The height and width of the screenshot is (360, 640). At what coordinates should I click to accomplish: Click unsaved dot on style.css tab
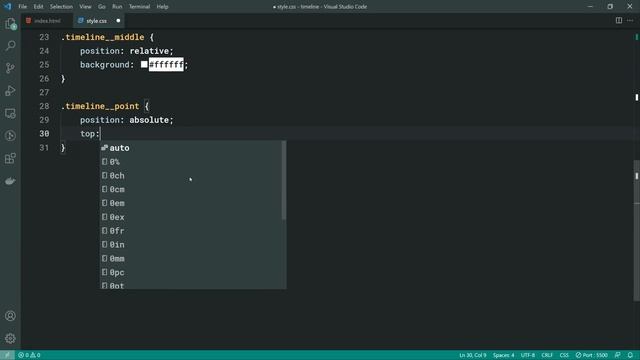[118, 20]
